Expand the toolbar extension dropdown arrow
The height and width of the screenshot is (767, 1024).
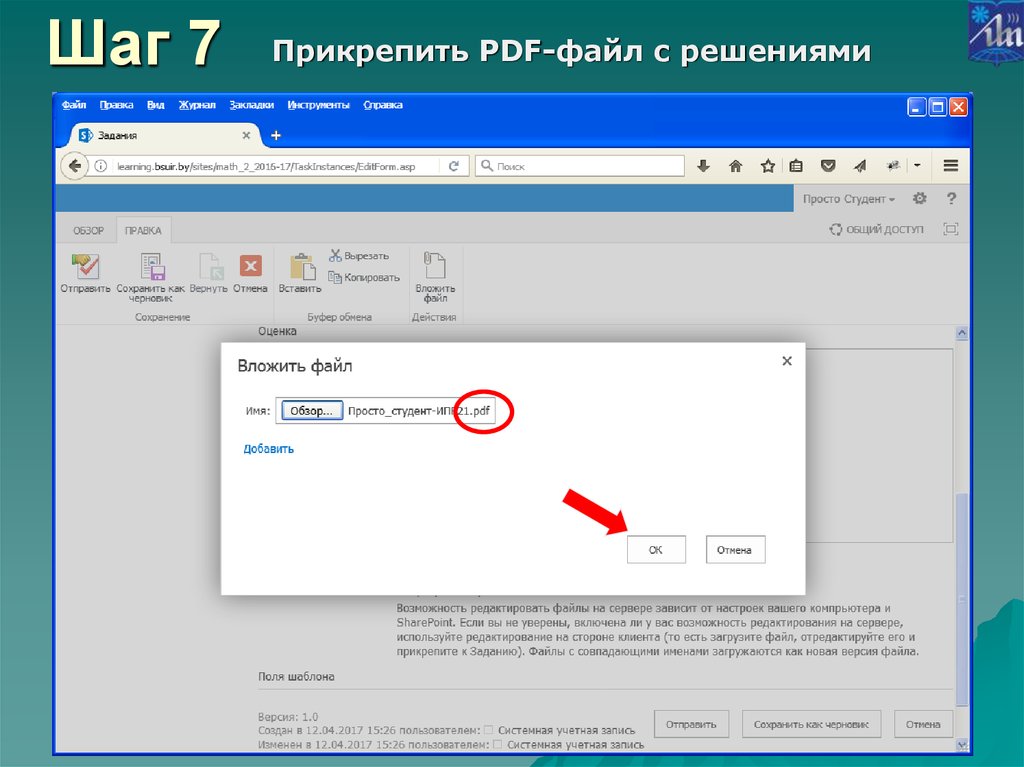(x=917, y=166)
